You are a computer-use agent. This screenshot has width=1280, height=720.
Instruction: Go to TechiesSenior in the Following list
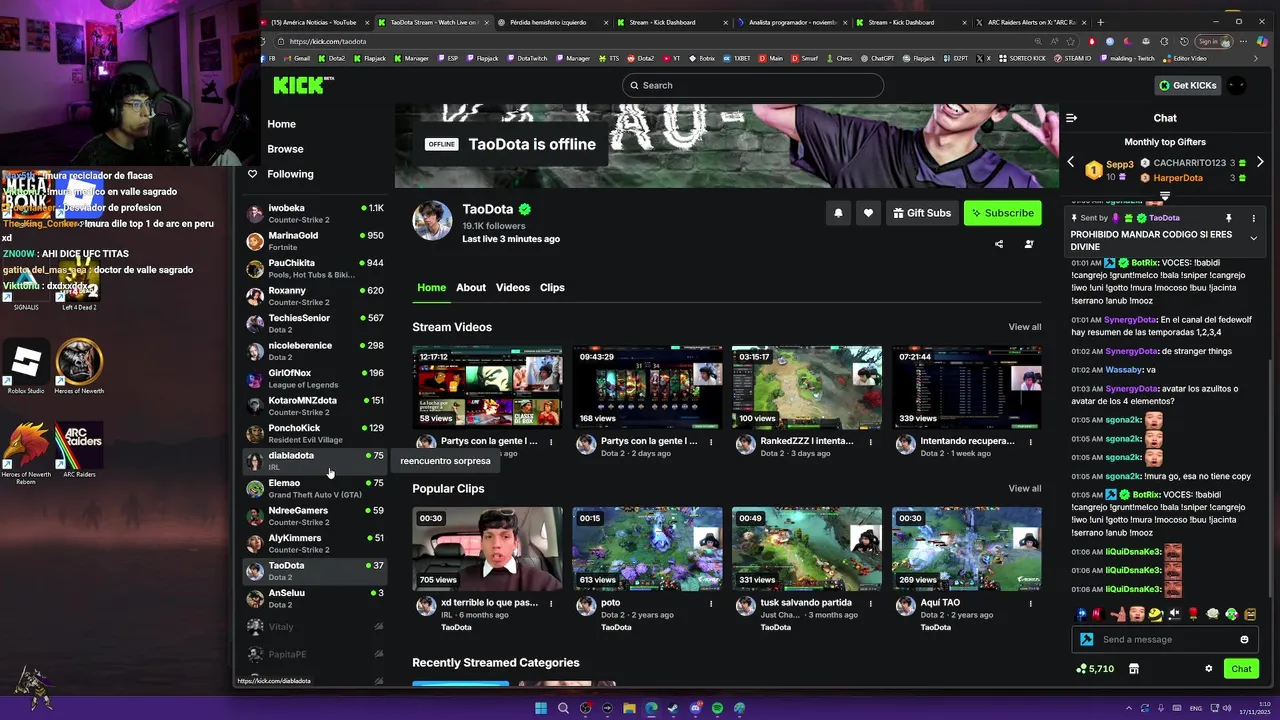(x=315, y=323)
